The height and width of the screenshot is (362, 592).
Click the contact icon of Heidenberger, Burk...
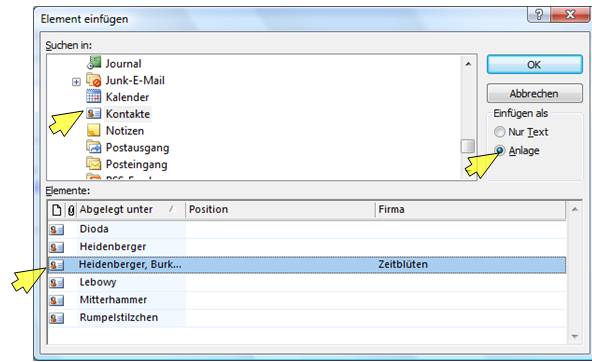[x=57, y=265]
